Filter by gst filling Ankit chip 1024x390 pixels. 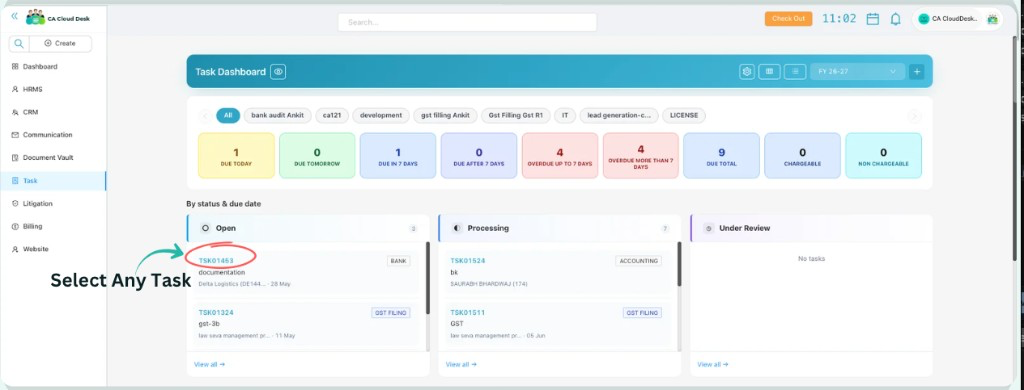445,116
